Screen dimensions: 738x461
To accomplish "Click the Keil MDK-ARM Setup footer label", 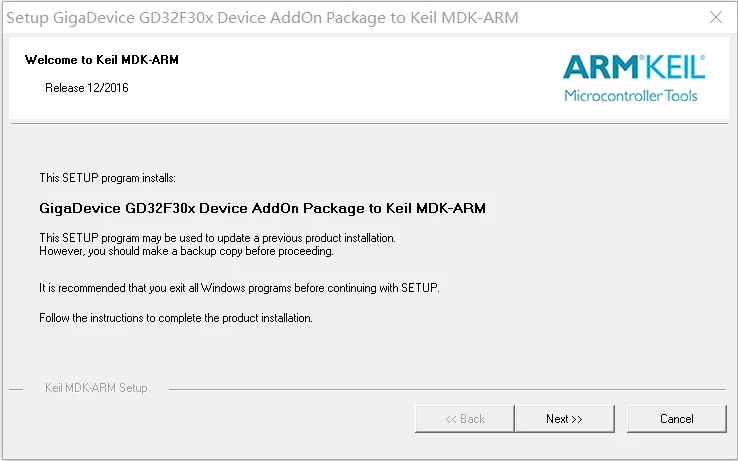I will [x=96, y=388].
